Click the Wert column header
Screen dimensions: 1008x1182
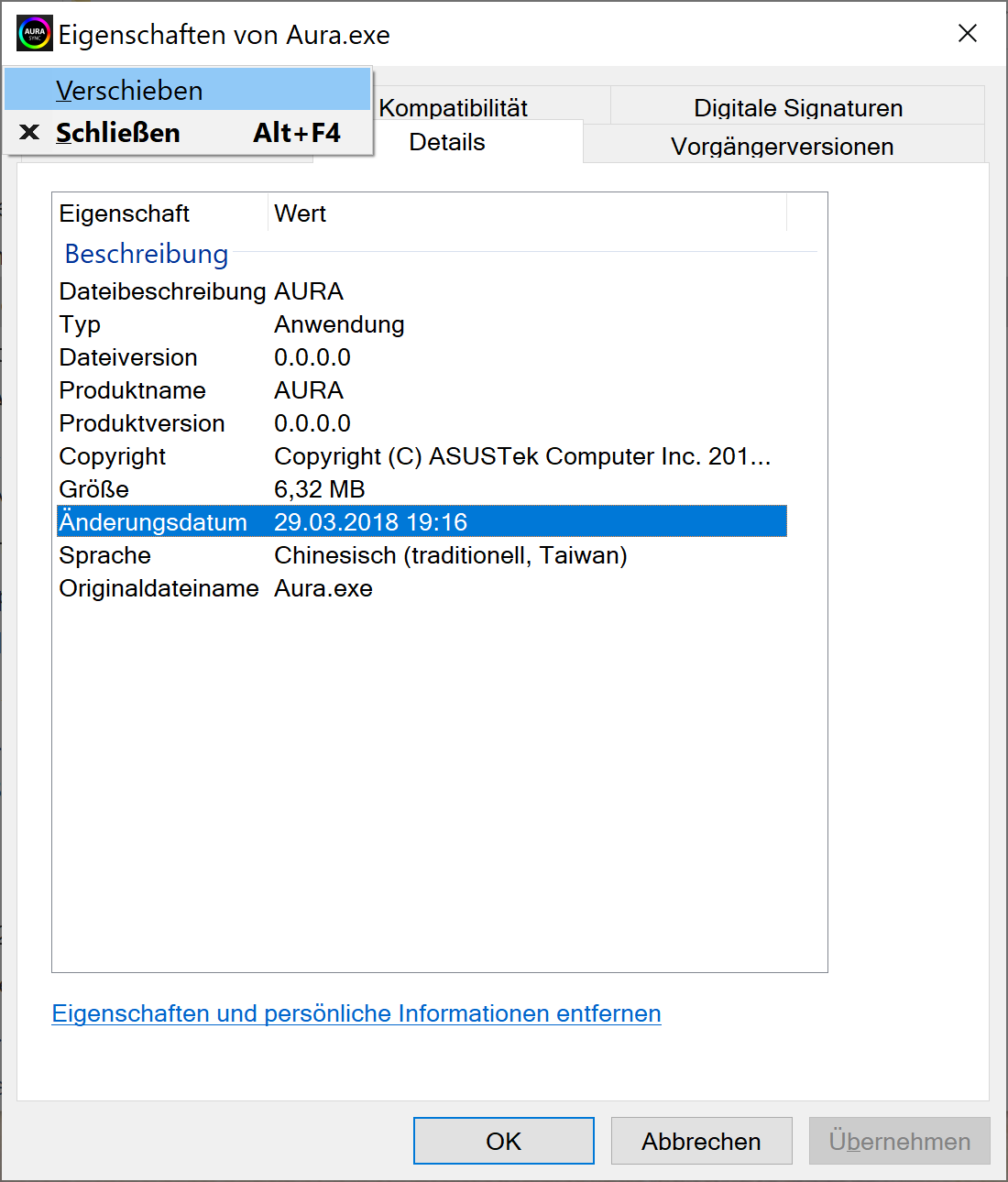click(x=528, y=213)
